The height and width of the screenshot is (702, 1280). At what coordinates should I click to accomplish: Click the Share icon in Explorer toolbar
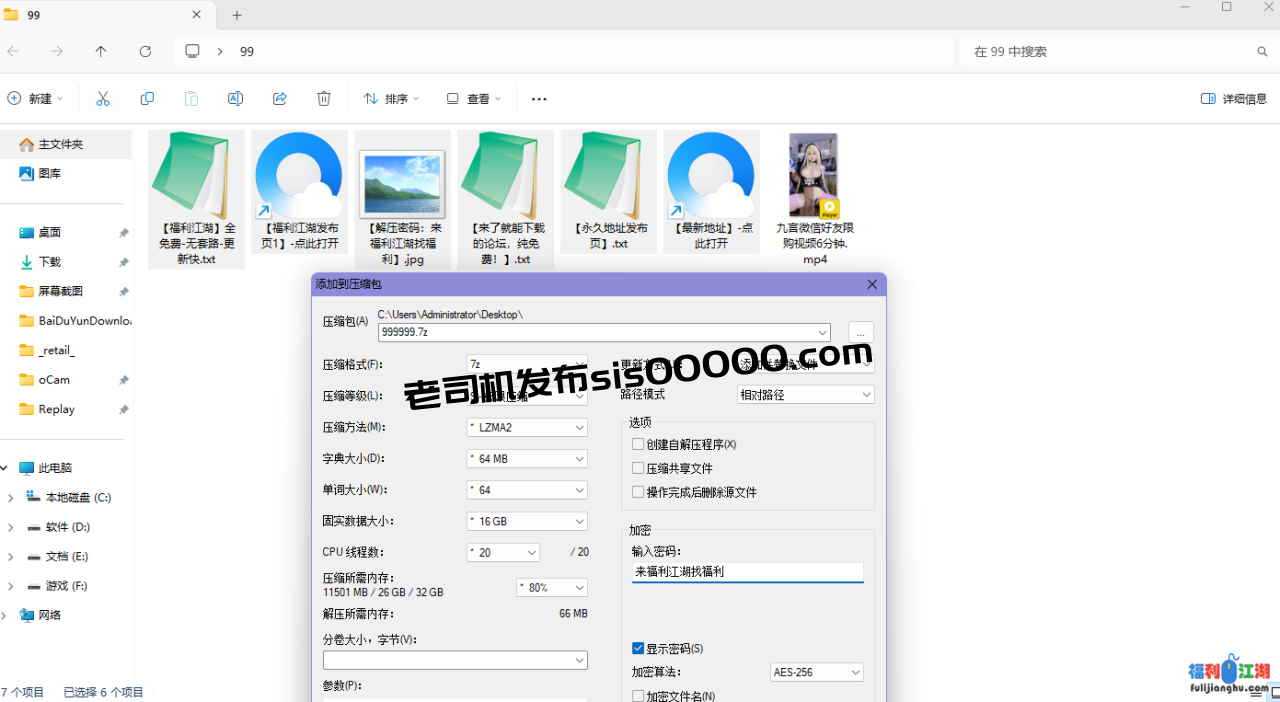pyautogui.click(x=279, y=98)
